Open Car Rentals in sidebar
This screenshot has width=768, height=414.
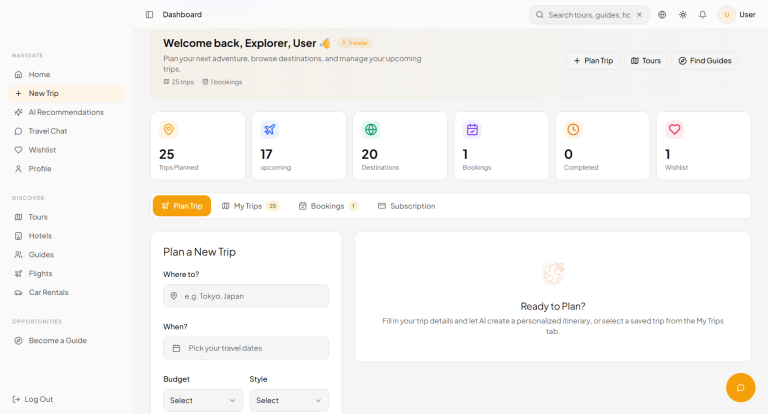47,292
